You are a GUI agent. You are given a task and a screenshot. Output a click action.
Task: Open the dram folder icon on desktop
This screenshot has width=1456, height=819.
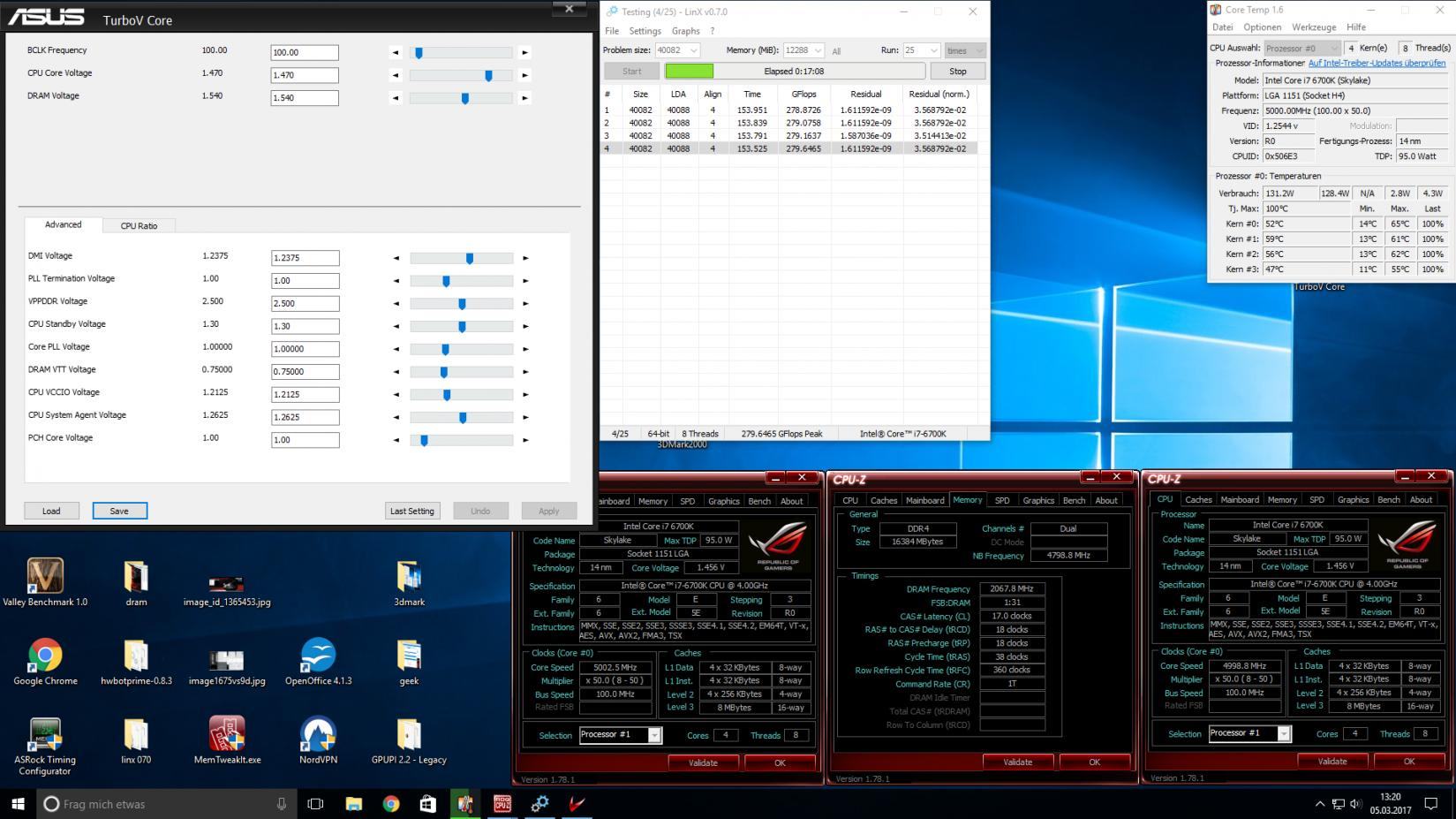136,581
